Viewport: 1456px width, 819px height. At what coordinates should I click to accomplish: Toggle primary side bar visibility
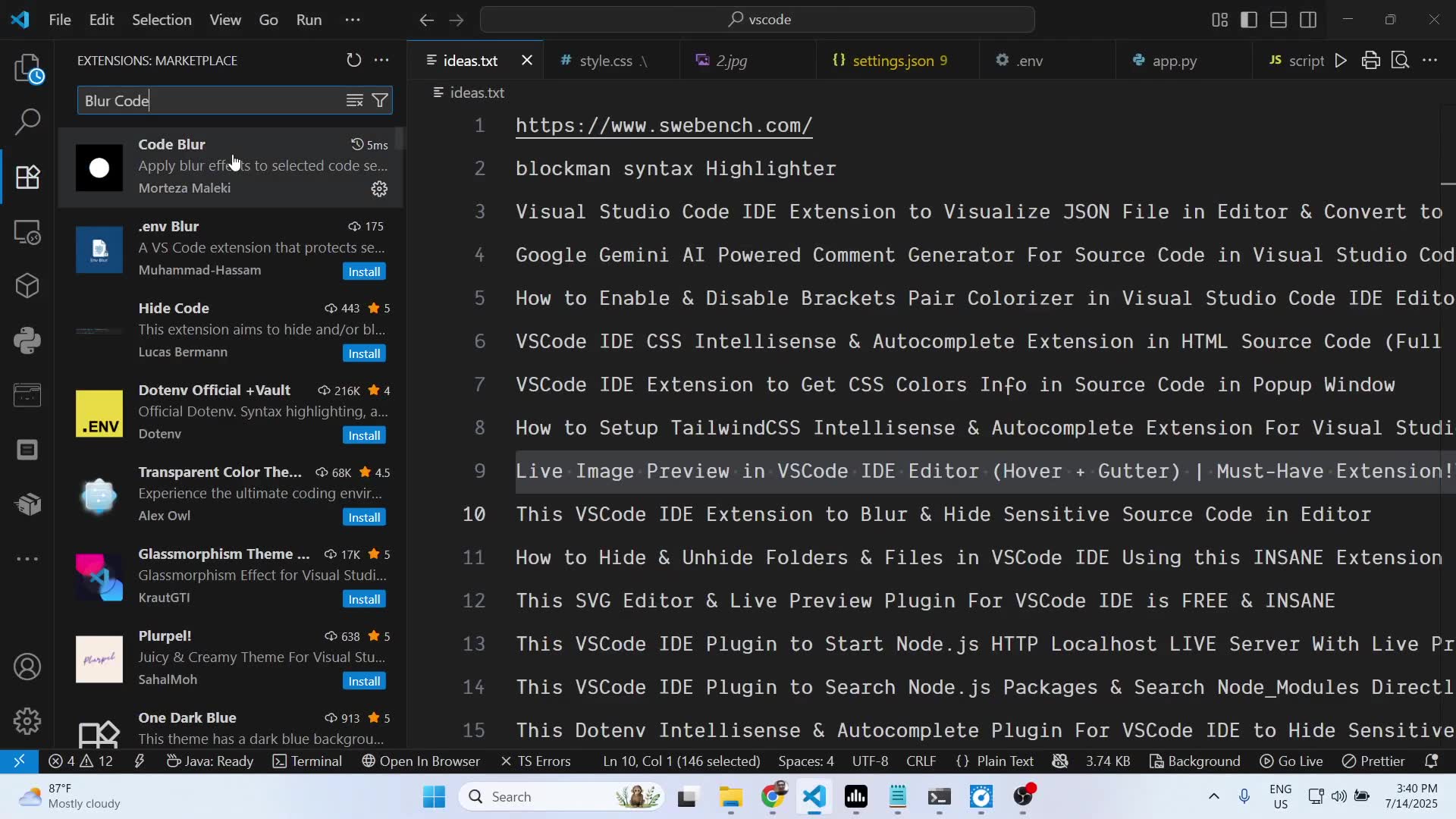click(1249, 20)
